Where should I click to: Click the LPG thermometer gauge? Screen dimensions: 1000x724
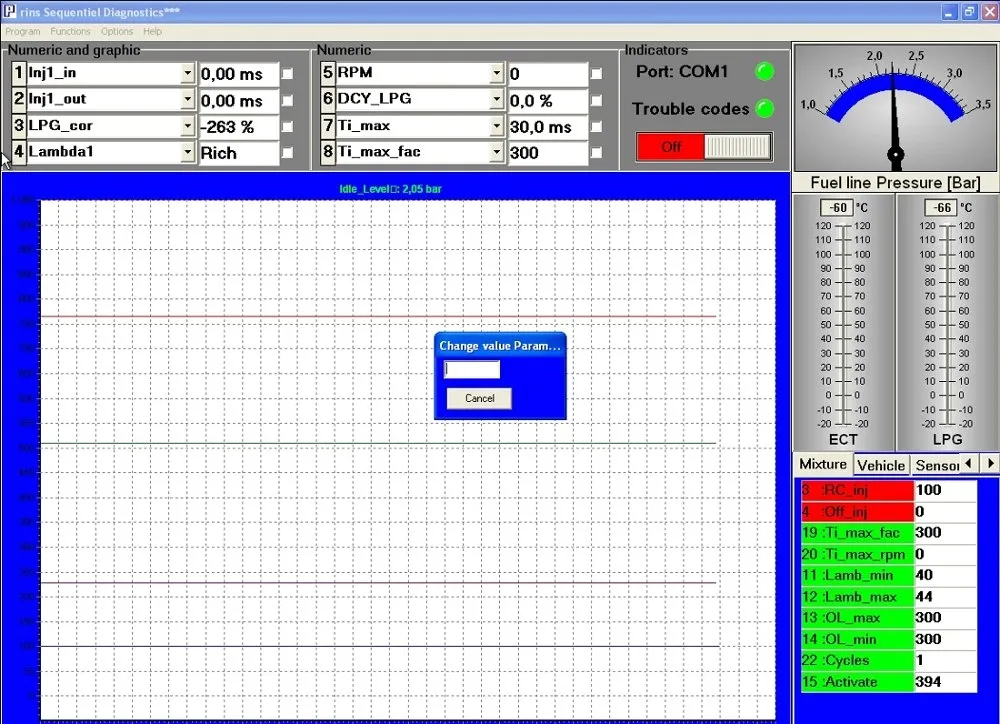tap(947, 322)
